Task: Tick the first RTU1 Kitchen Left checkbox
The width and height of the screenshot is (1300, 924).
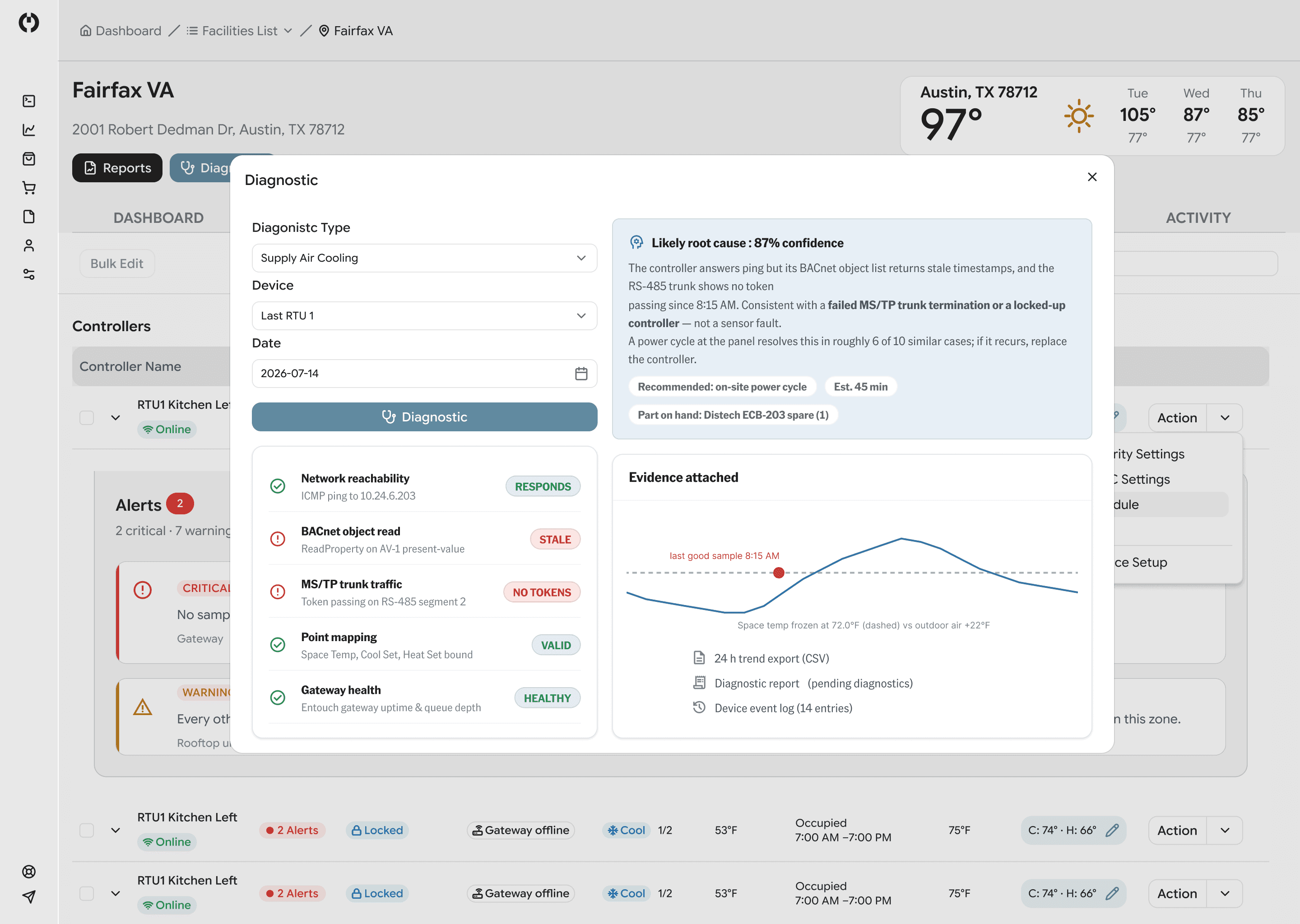Action: click(87, 418)
